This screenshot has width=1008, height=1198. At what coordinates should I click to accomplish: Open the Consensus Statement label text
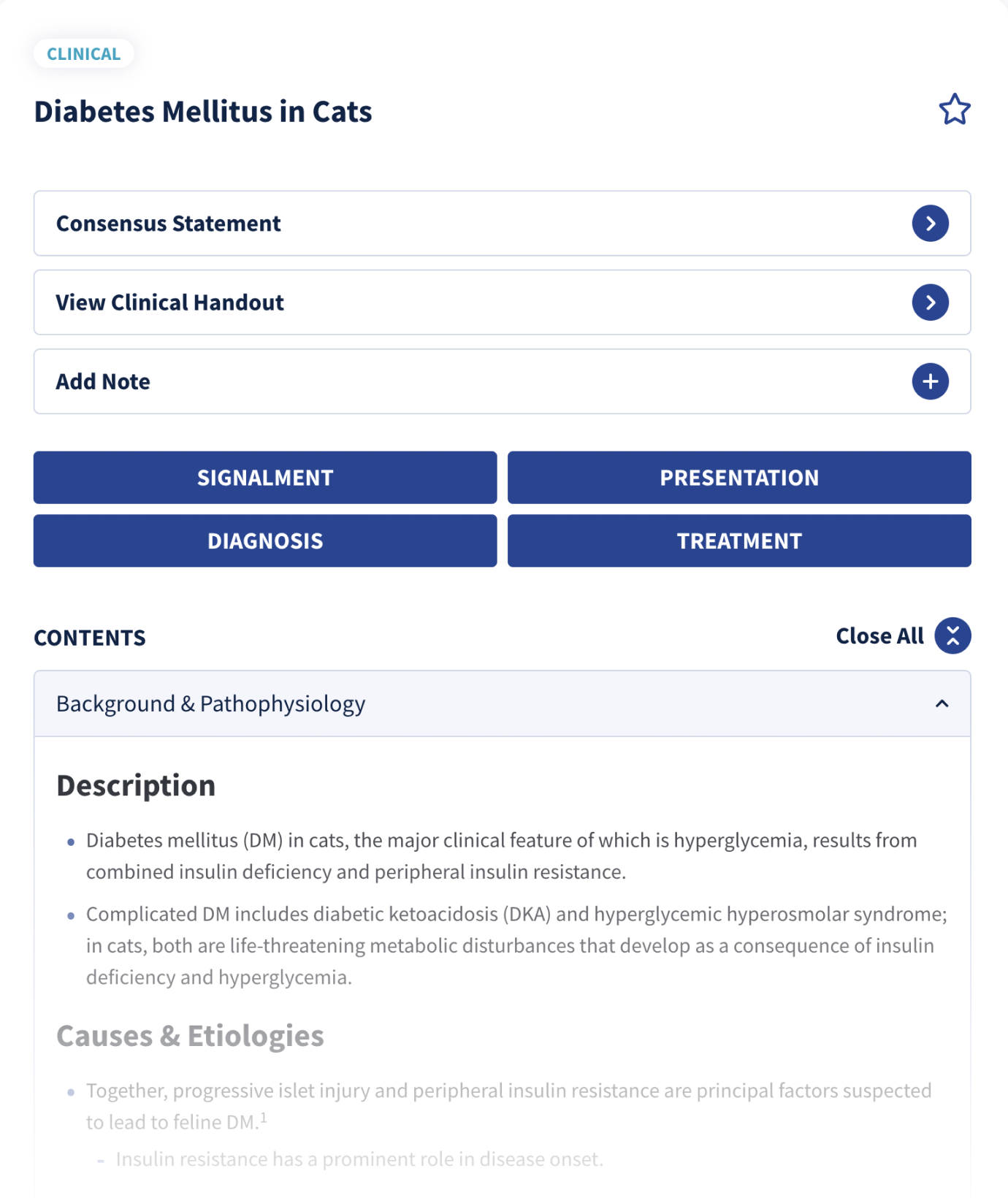pyautogui.click(x=168, y=224)
